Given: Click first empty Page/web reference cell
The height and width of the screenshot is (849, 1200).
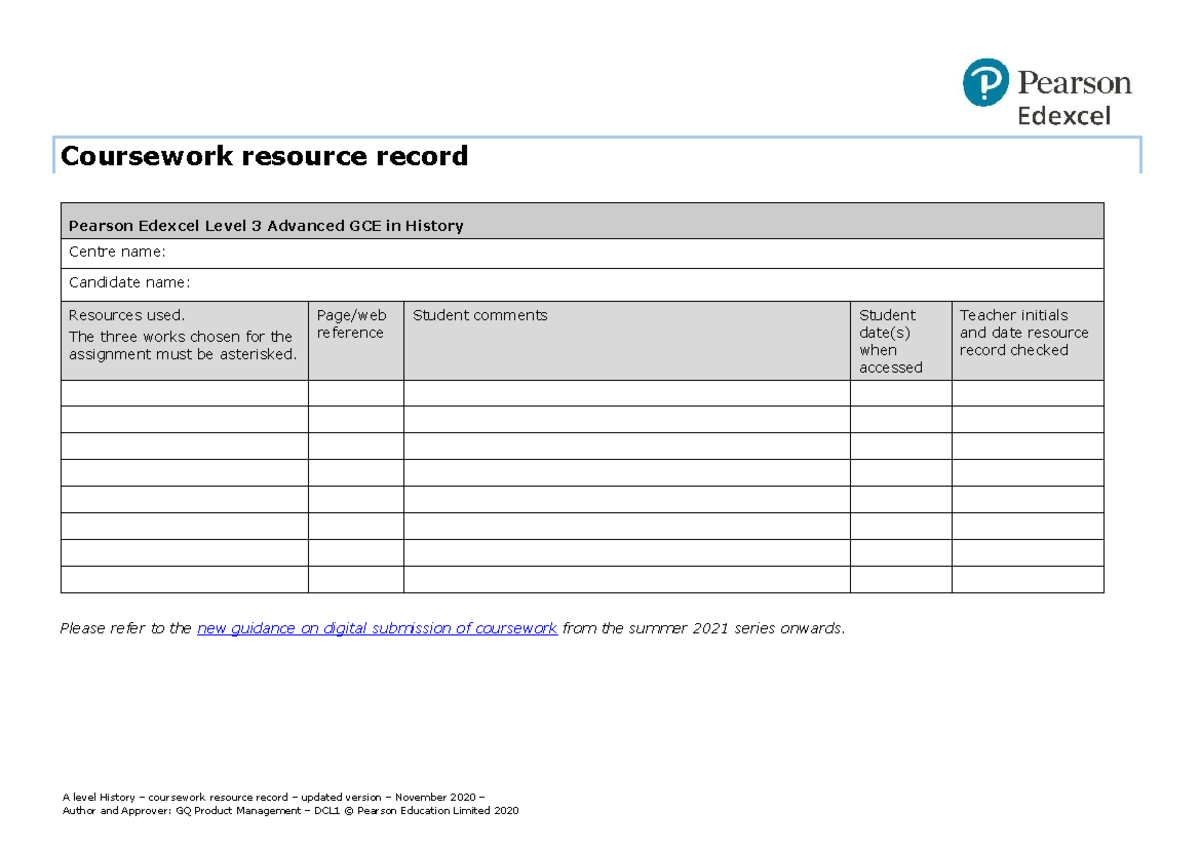Looking at the screenshot, I should pyautogui.click(x=355, y=393).
